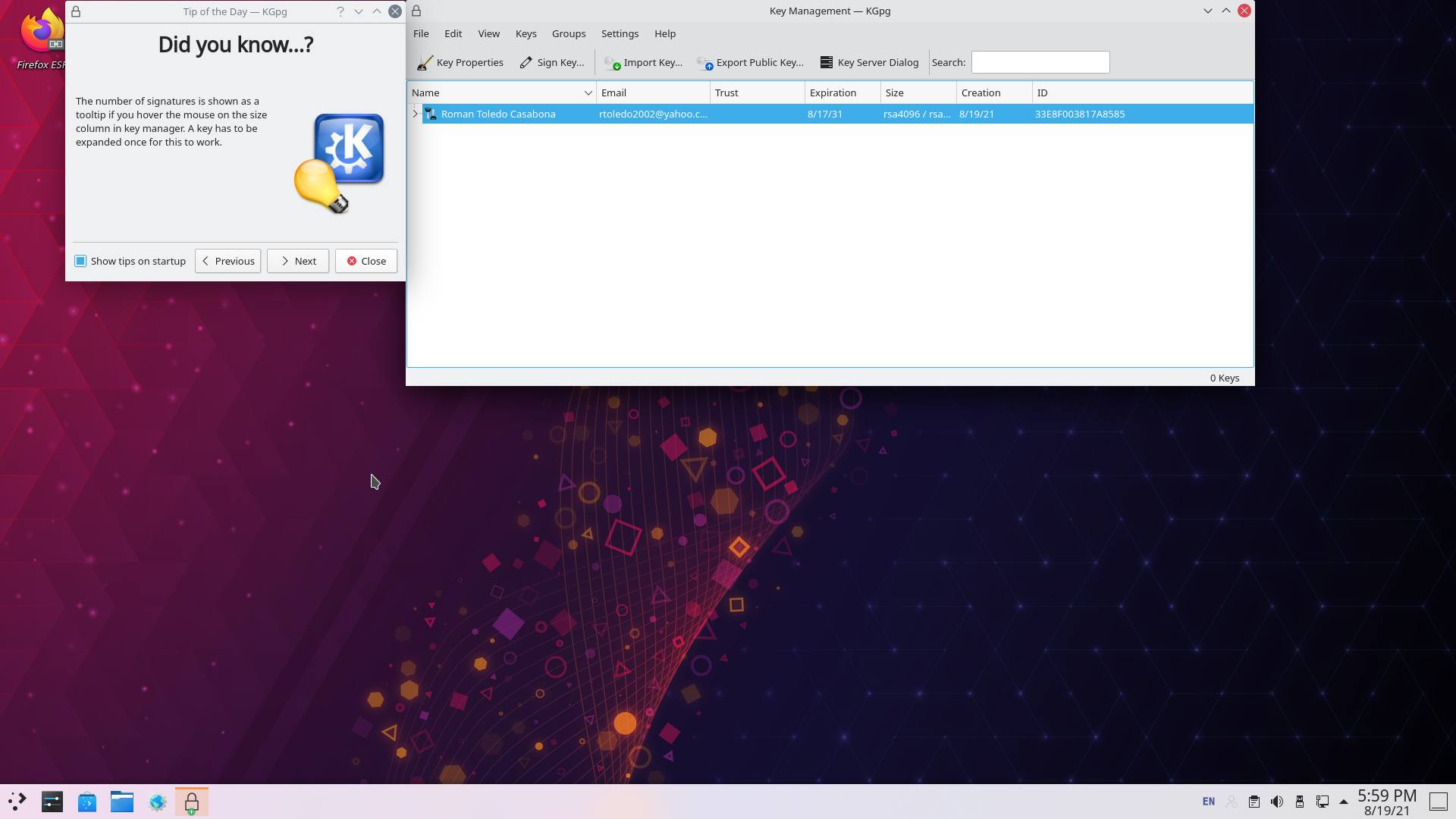Sort by the Expiration column header
The width and height of the screenshot is (1456, 819).
point(843,93)
